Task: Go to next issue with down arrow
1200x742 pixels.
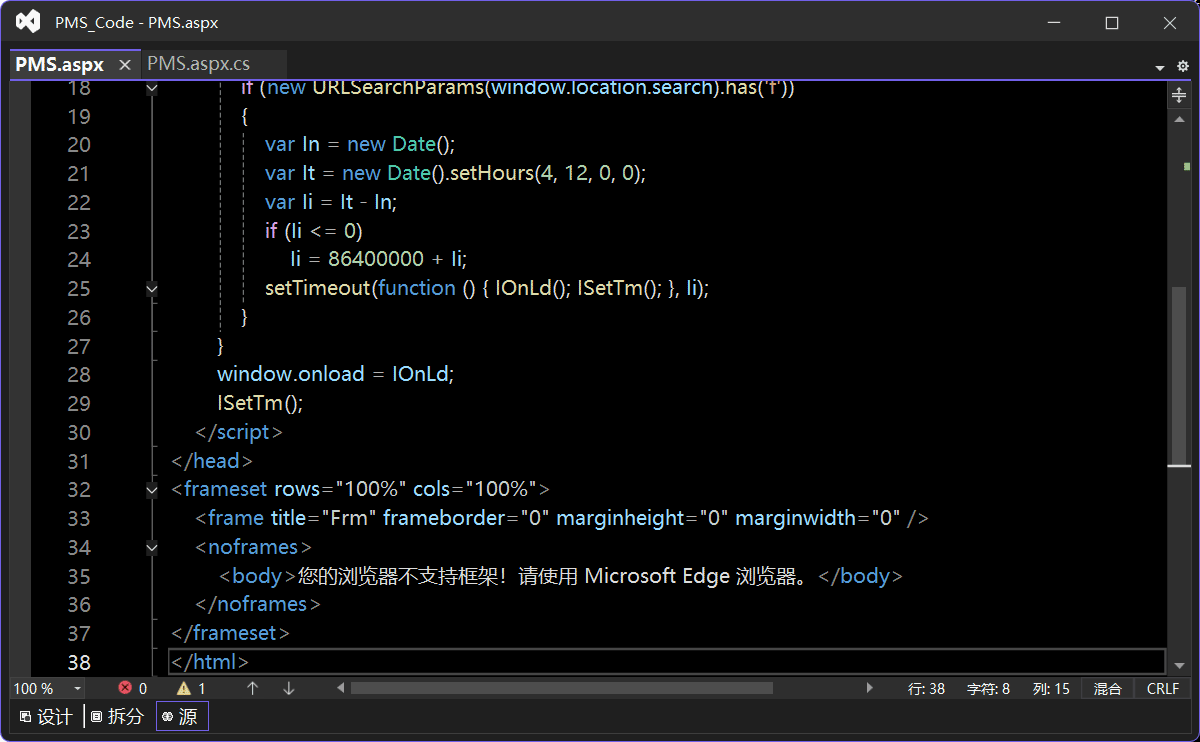Action: 289,688
